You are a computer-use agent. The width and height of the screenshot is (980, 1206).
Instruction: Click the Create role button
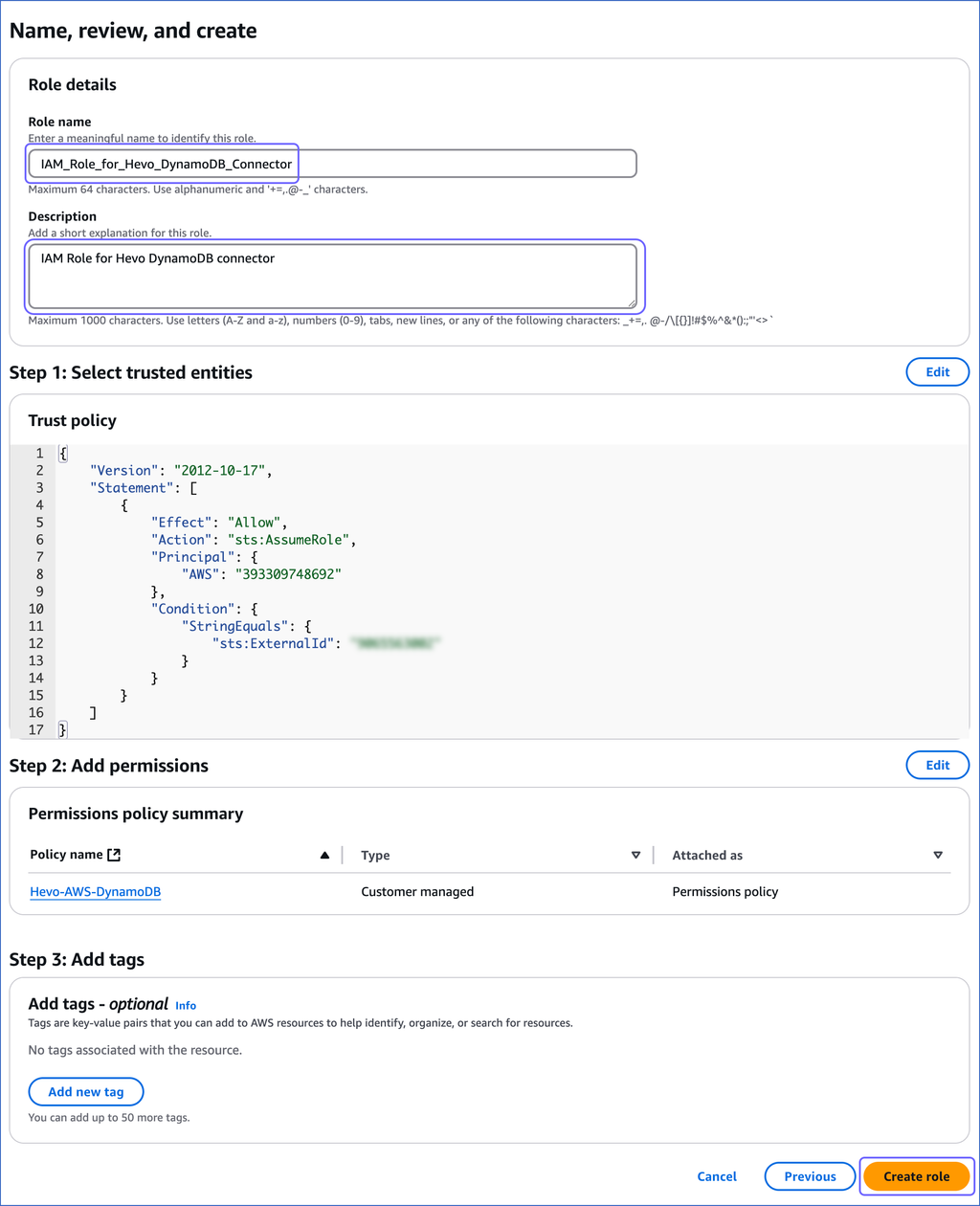pos(917,1176)
